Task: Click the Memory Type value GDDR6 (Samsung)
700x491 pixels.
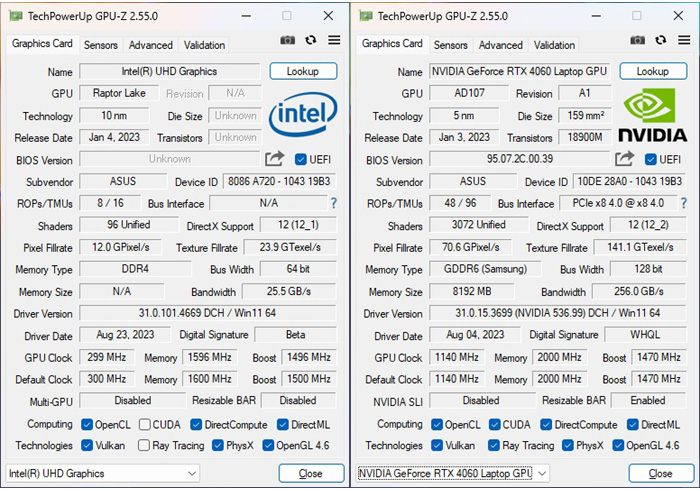Action: tap(485, 269)
